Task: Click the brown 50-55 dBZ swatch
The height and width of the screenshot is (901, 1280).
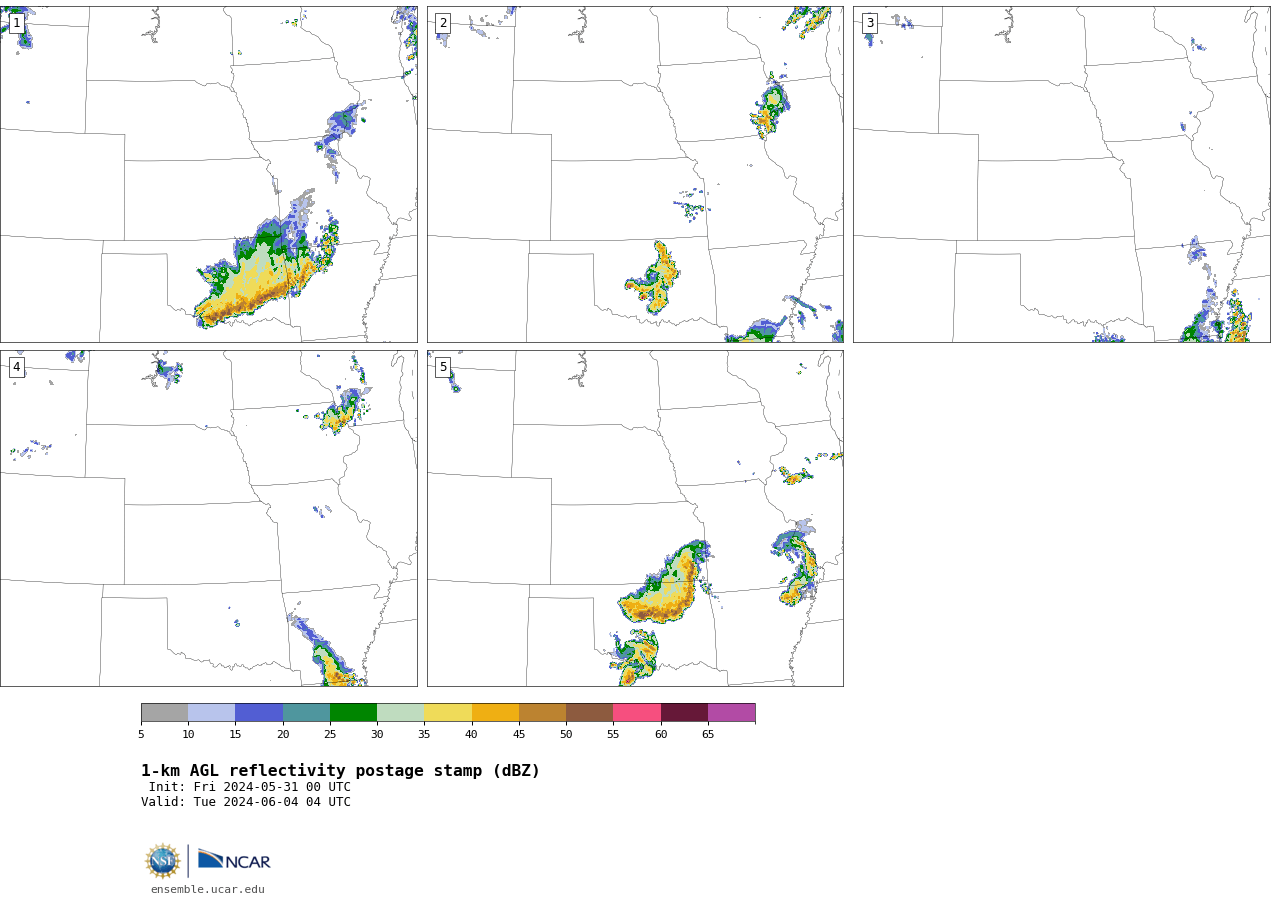Action: click(589, 713)
